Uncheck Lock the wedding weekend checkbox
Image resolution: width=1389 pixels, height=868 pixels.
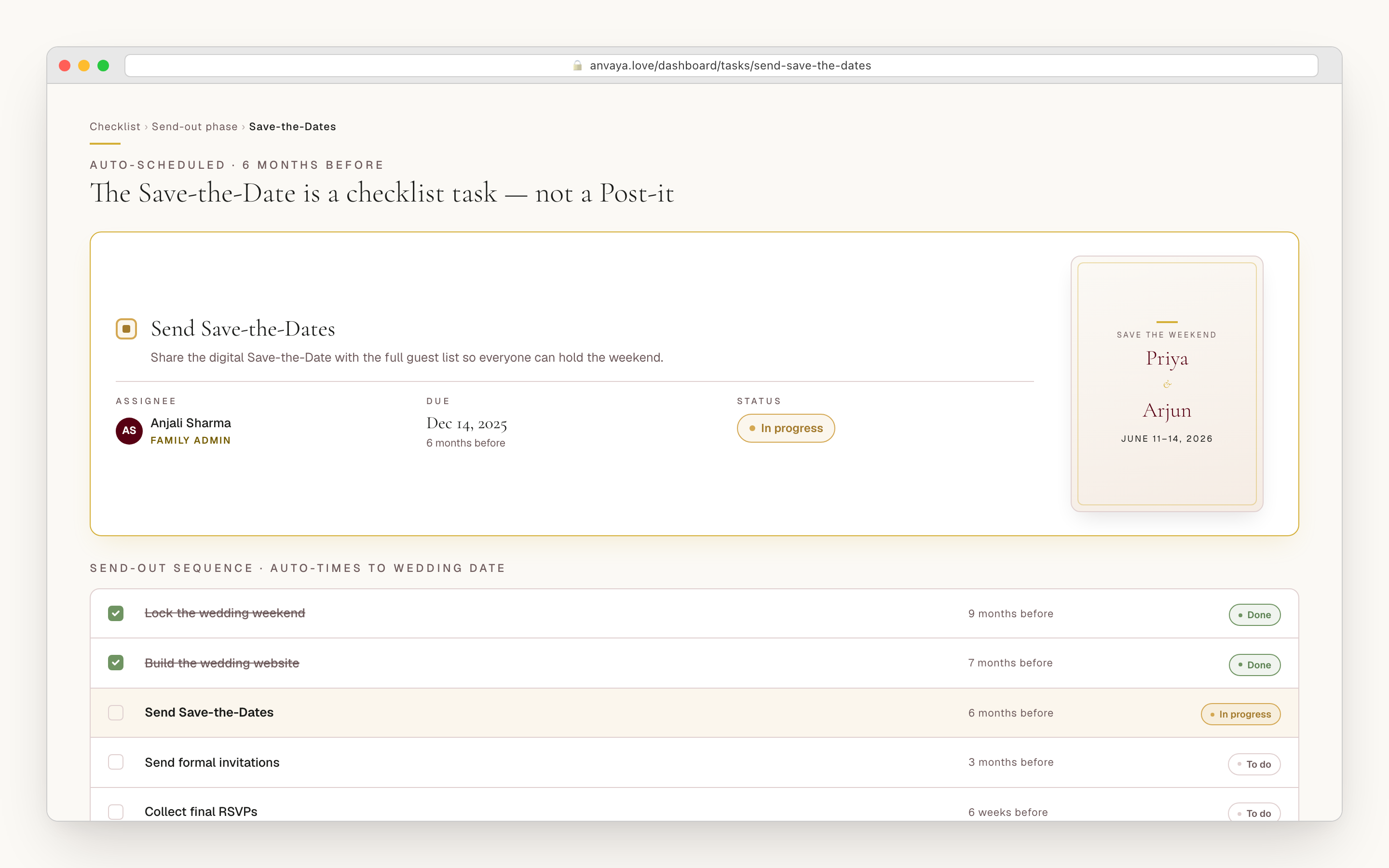116,613
